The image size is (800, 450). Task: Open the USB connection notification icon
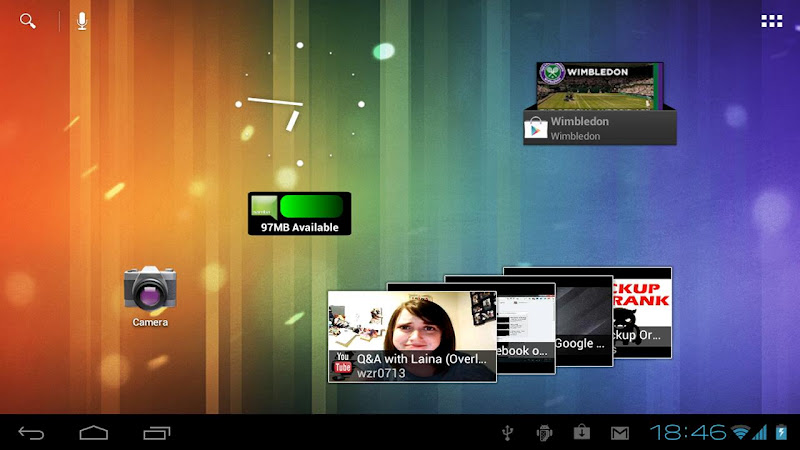pos(507,433)
